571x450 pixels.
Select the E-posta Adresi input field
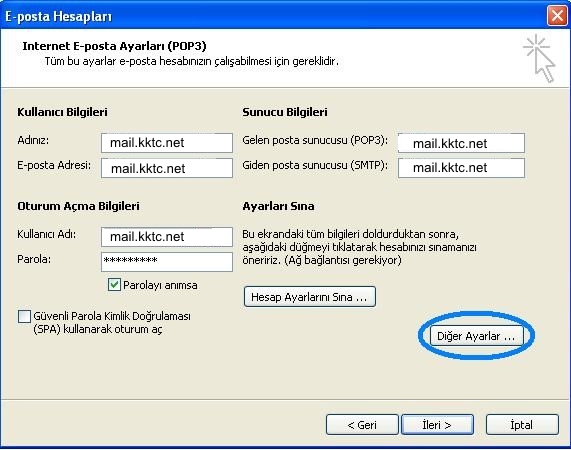[167, 168]
